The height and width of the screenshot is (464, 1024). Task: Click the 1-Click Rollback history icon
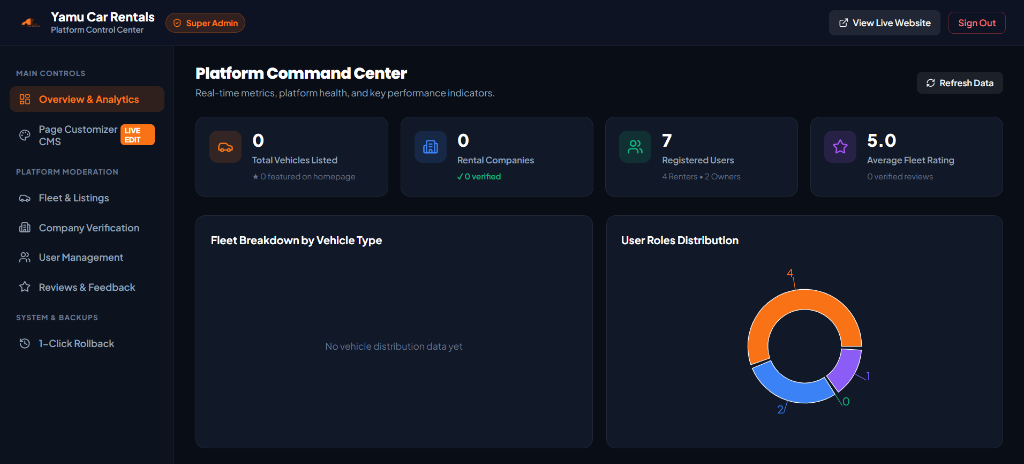[x=25, y=344]
